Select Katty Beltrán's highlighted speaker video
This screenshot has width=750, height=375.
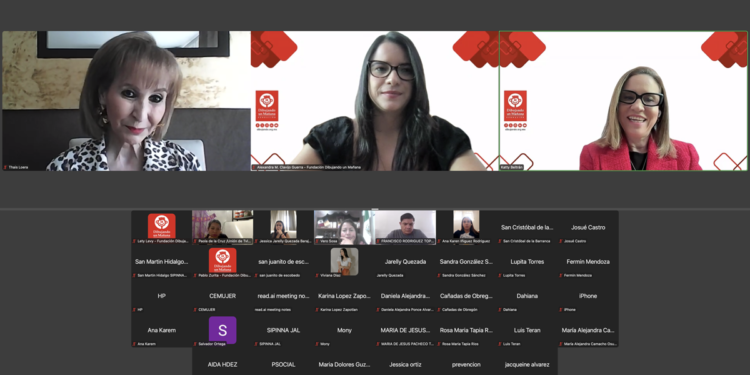(623, 101)
